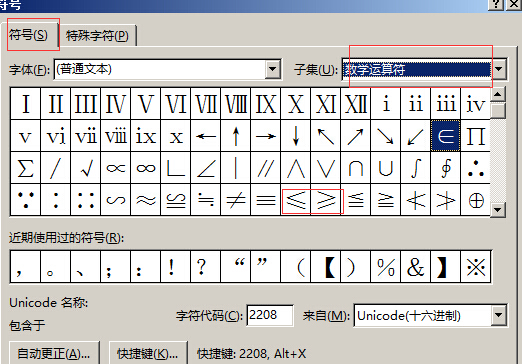The width and height of the screenshot is (522, 364).
Task: Select the lowercase Roman numeral ⅹ symbol
Action: tap(176, 136)
